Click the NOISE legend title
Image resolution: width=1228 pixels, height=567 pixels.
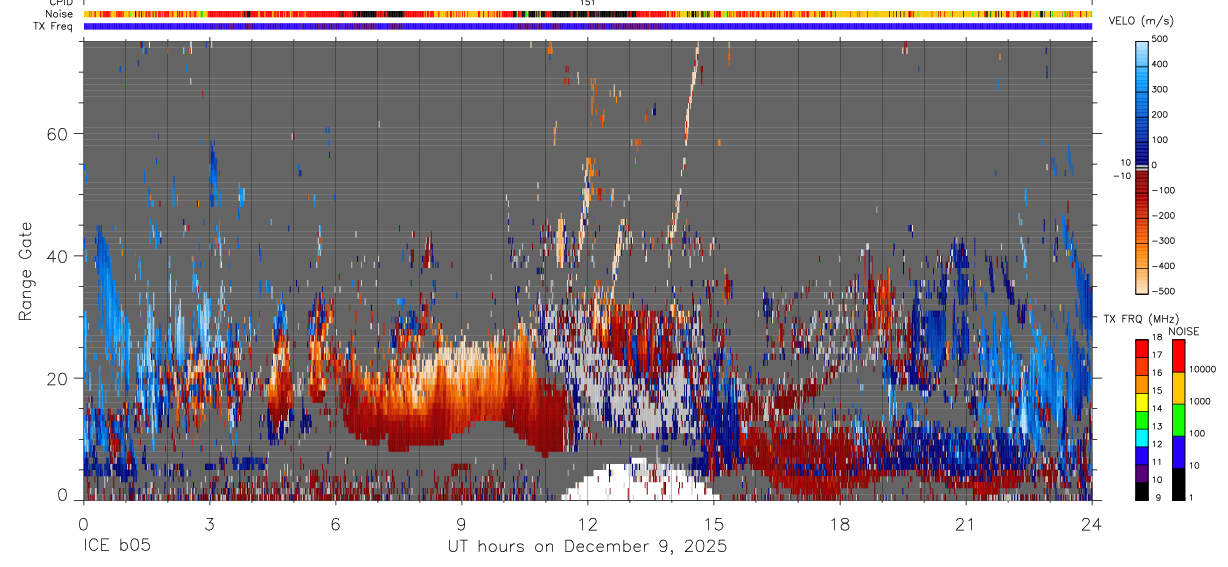(x=1183, y=331)
